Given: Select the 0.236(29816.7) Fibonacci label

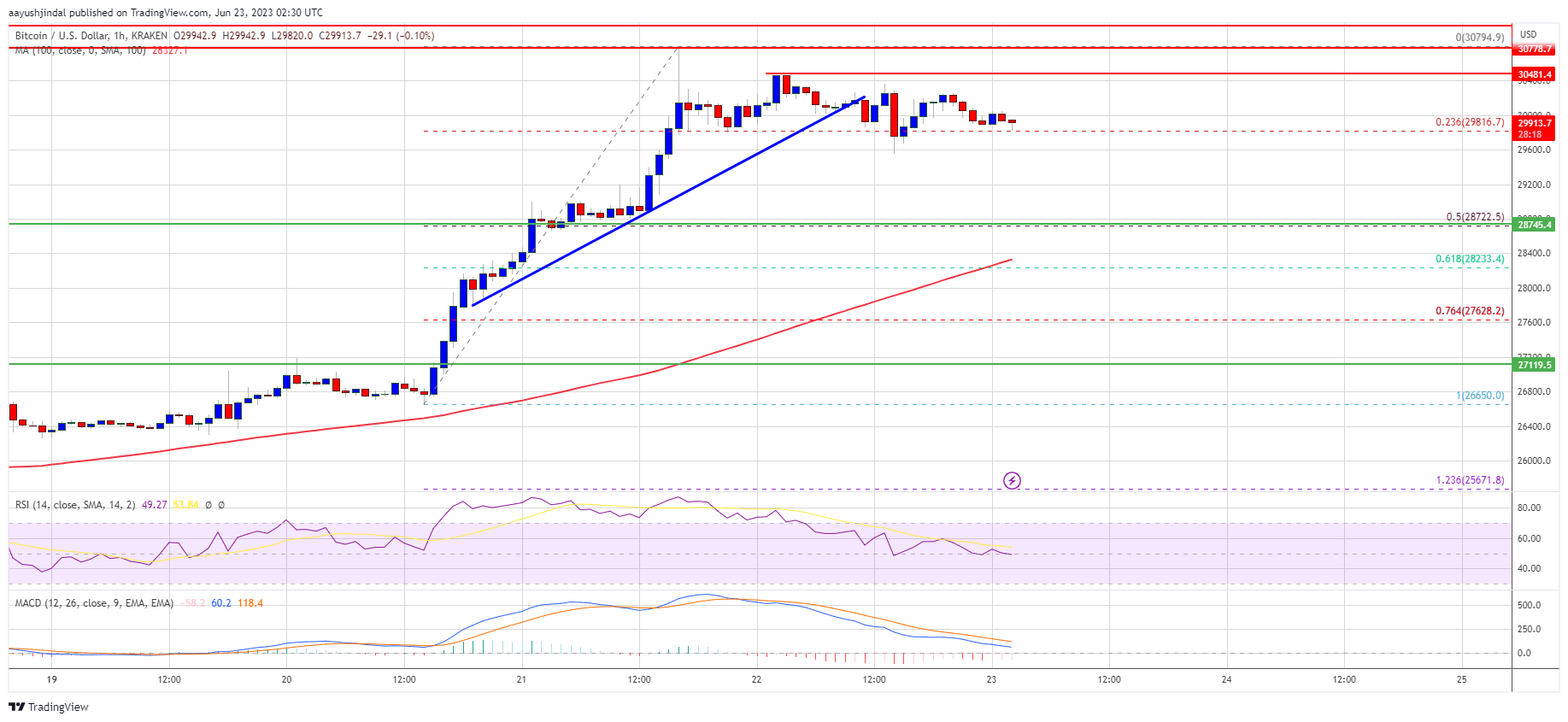Looking at the screenshot, I should pos(1470,122).
